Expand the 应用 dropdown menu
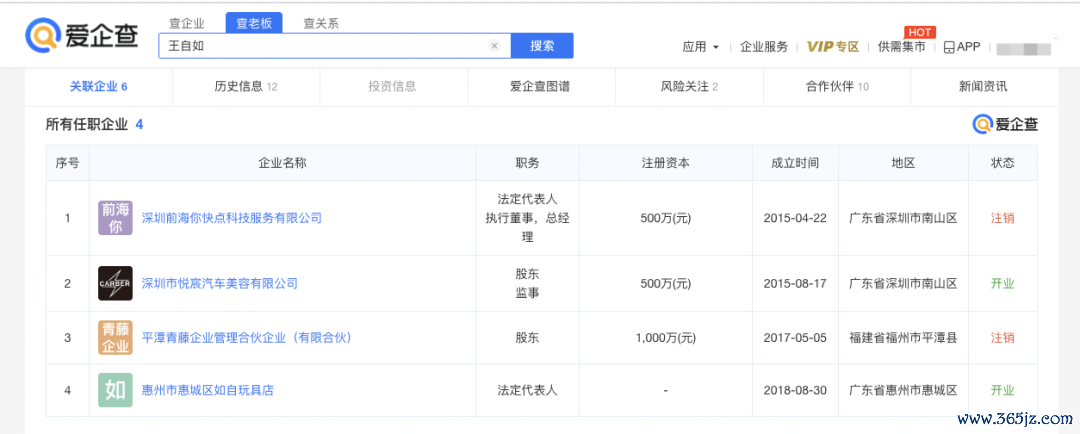This screenshot has width=1080, height=434. click(700, 47)
